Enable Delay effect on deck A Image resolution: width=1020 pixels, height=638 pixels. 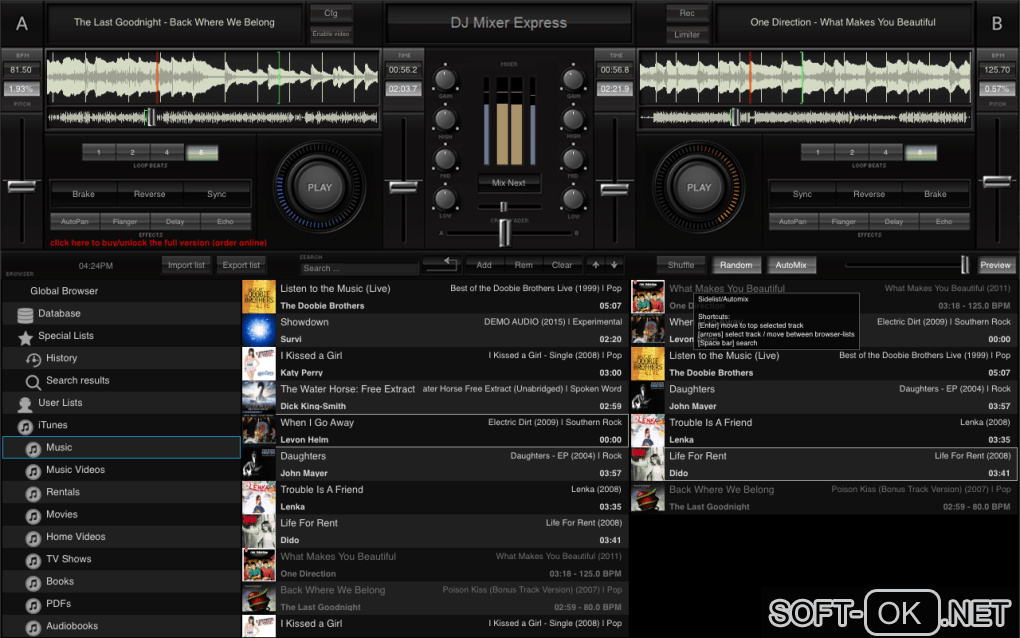click(x=175, y=221)
